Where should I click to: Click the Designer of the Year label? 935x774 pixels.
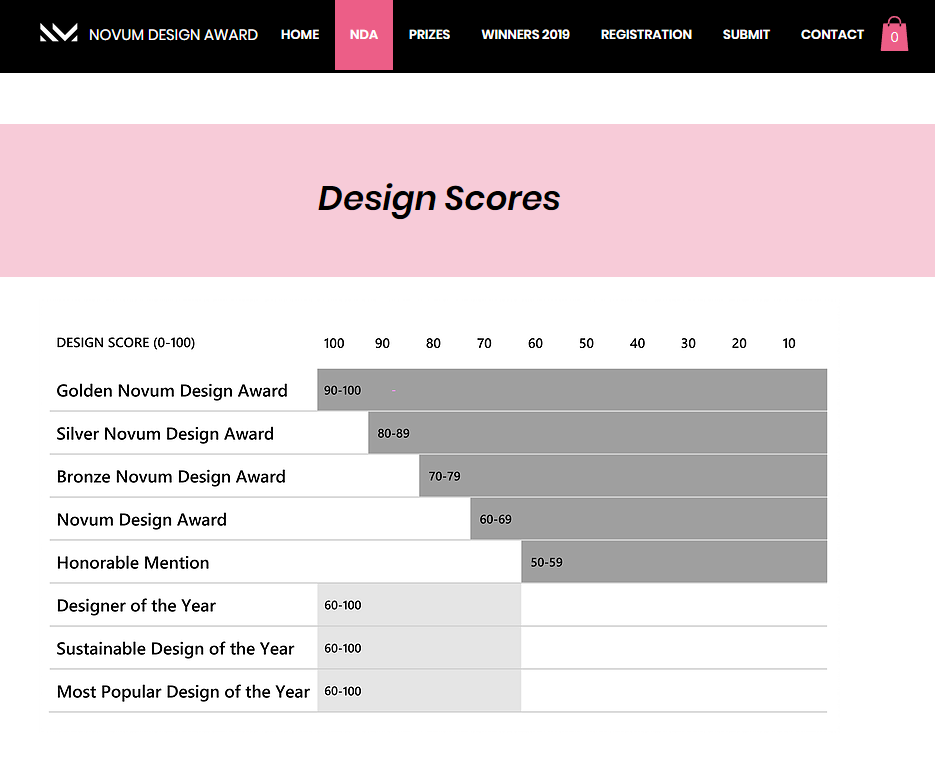click(136, 605)
